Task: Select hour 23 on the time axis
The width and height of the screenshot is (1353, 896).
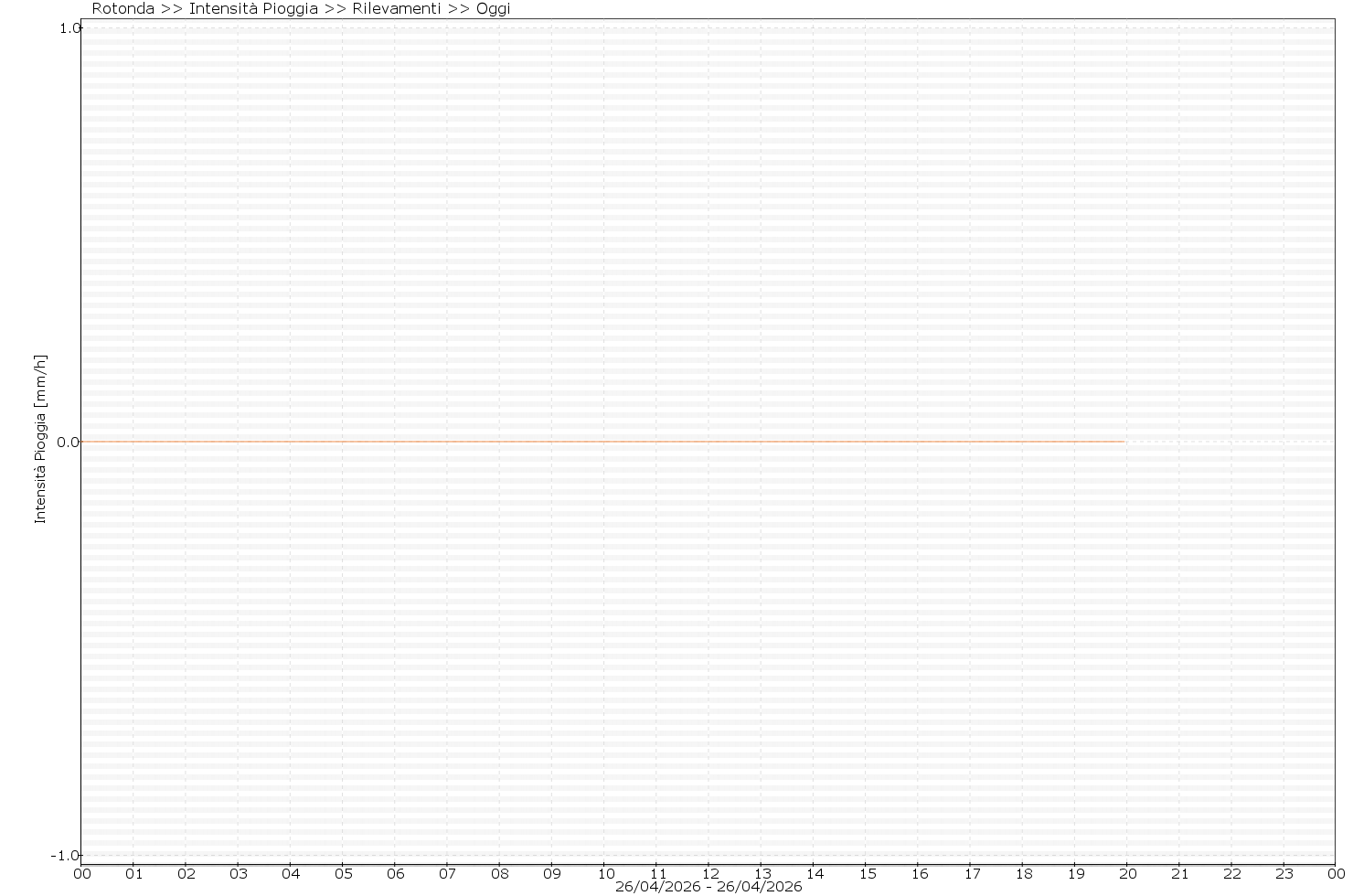Action: tap(1284, 873)
